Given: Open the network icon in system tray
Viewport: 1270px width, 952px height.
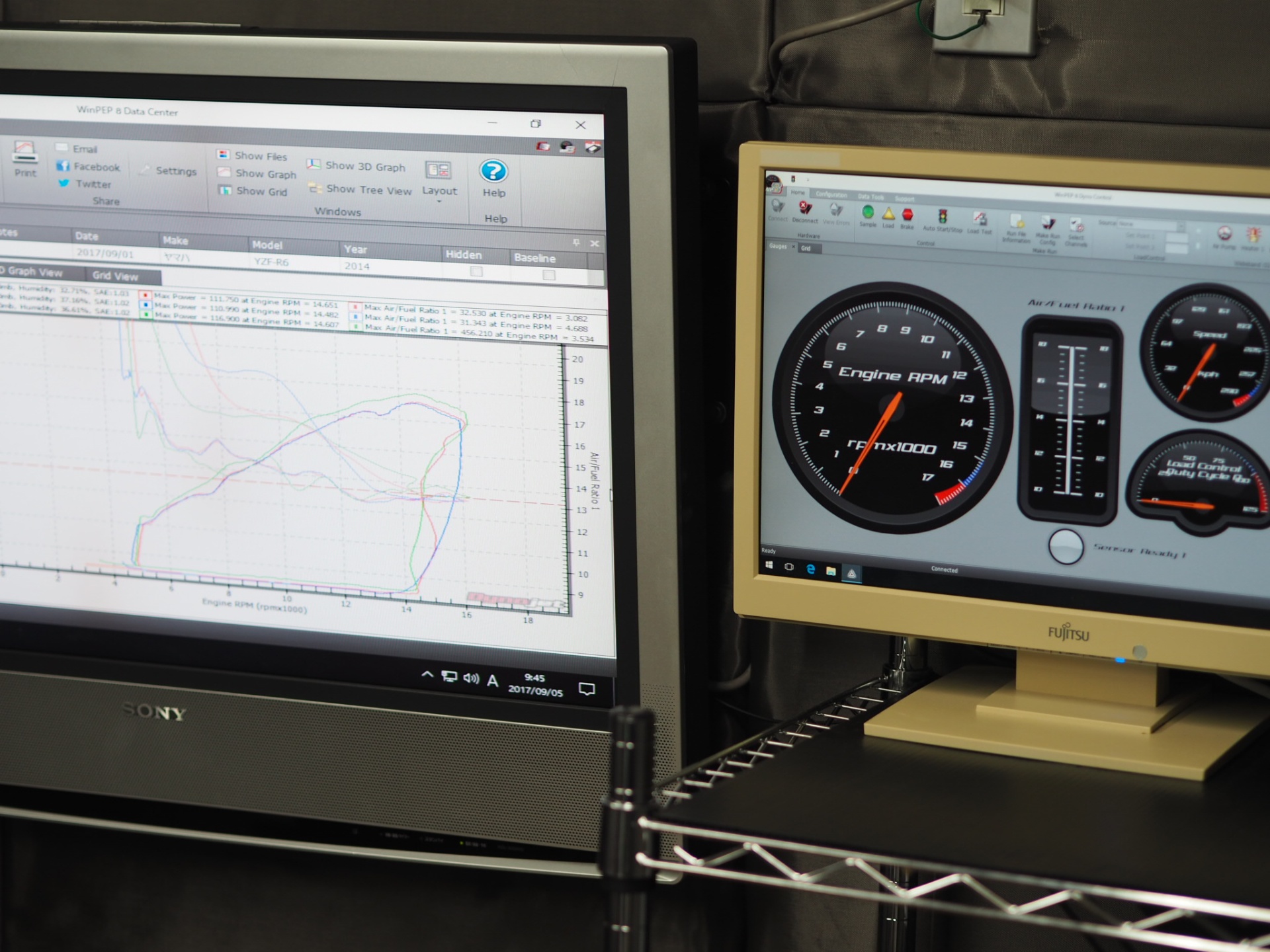Looking at the screenshot, I should (449, 677).
